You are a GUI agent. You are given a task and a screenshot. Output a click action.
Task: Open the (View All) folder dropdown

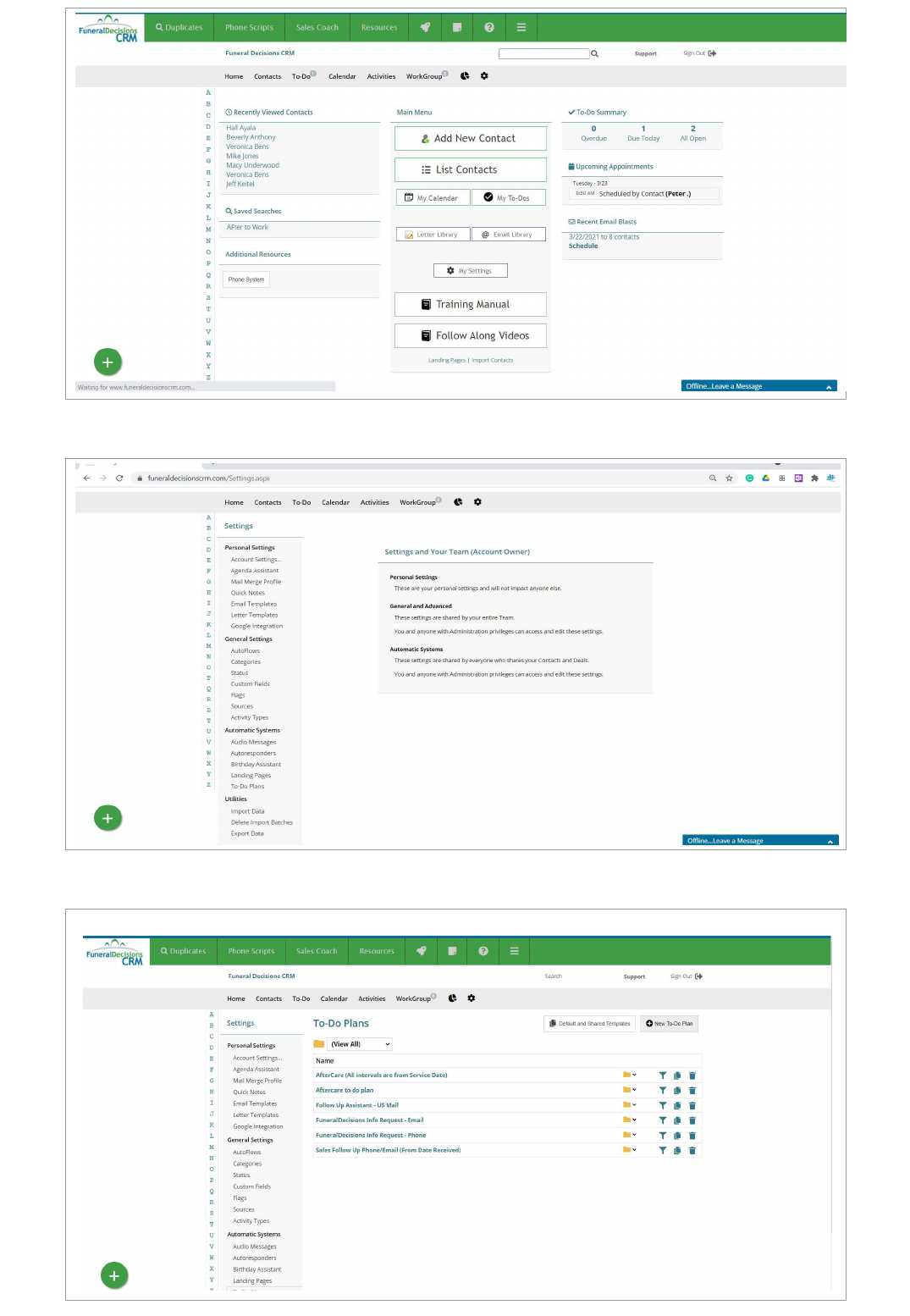coord(360,1044)
